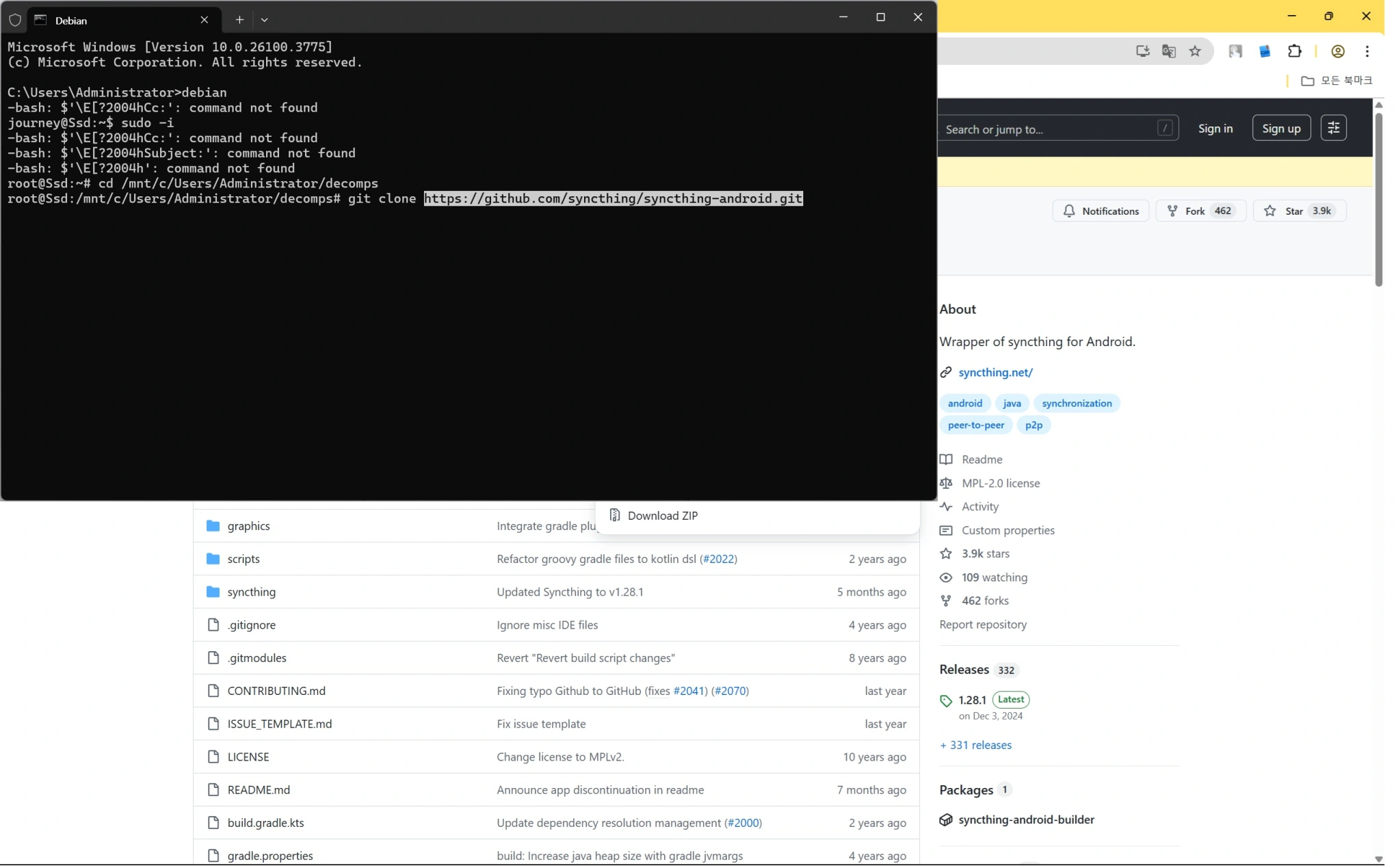Open the Chrome three-dot menu
Screen dimensions: 1398x868
(x=1367, y=51)
